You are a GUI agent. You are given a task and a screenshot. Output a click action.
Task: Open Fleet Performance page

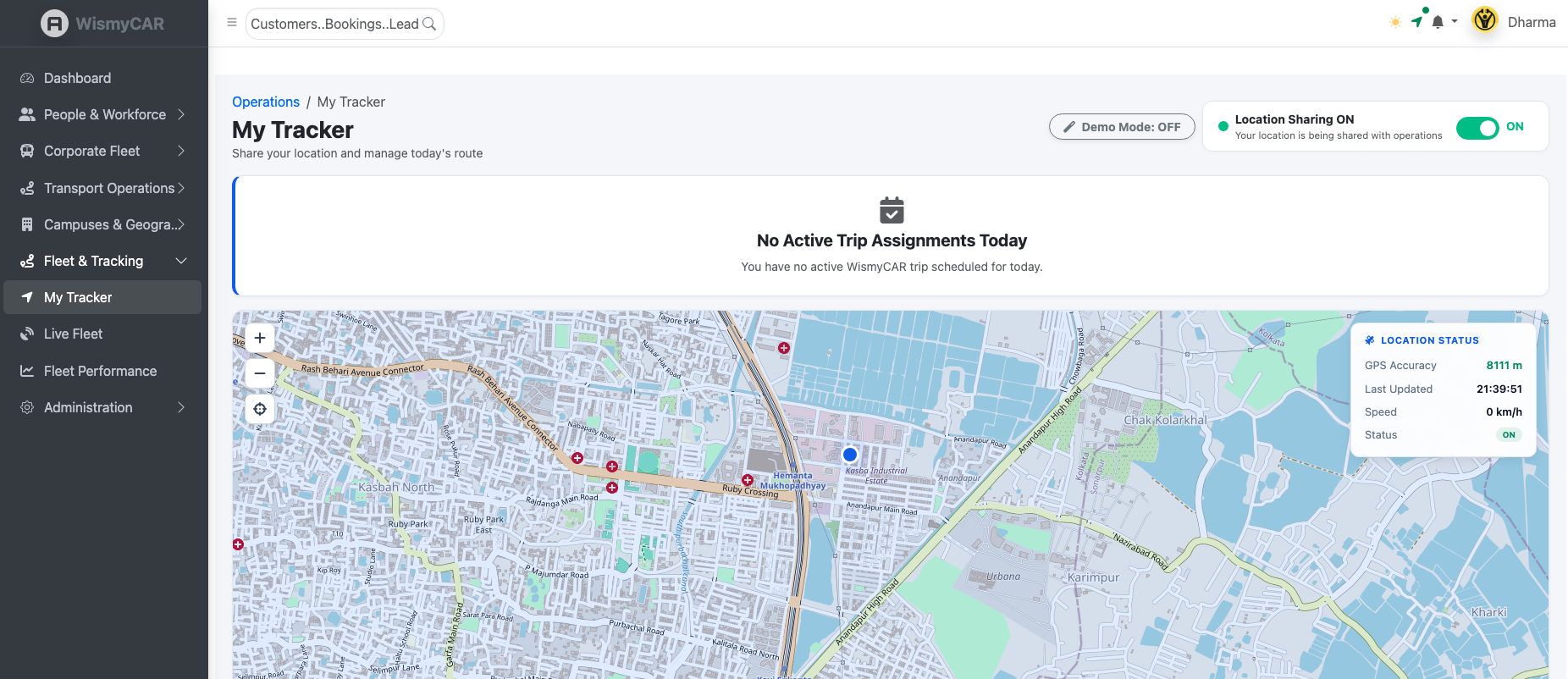click(x=102, y=371)
